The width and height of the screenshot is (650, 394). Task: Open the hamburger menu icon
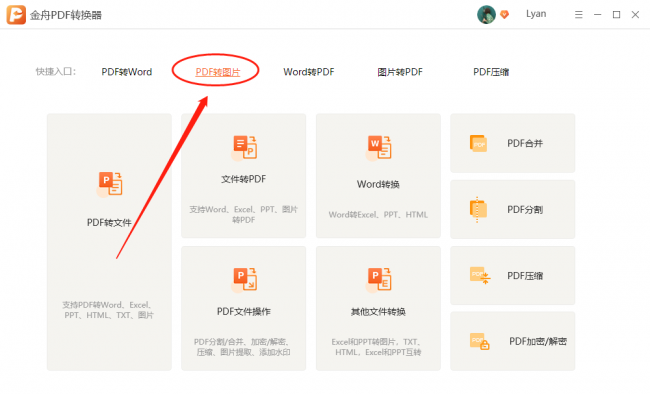579,15
